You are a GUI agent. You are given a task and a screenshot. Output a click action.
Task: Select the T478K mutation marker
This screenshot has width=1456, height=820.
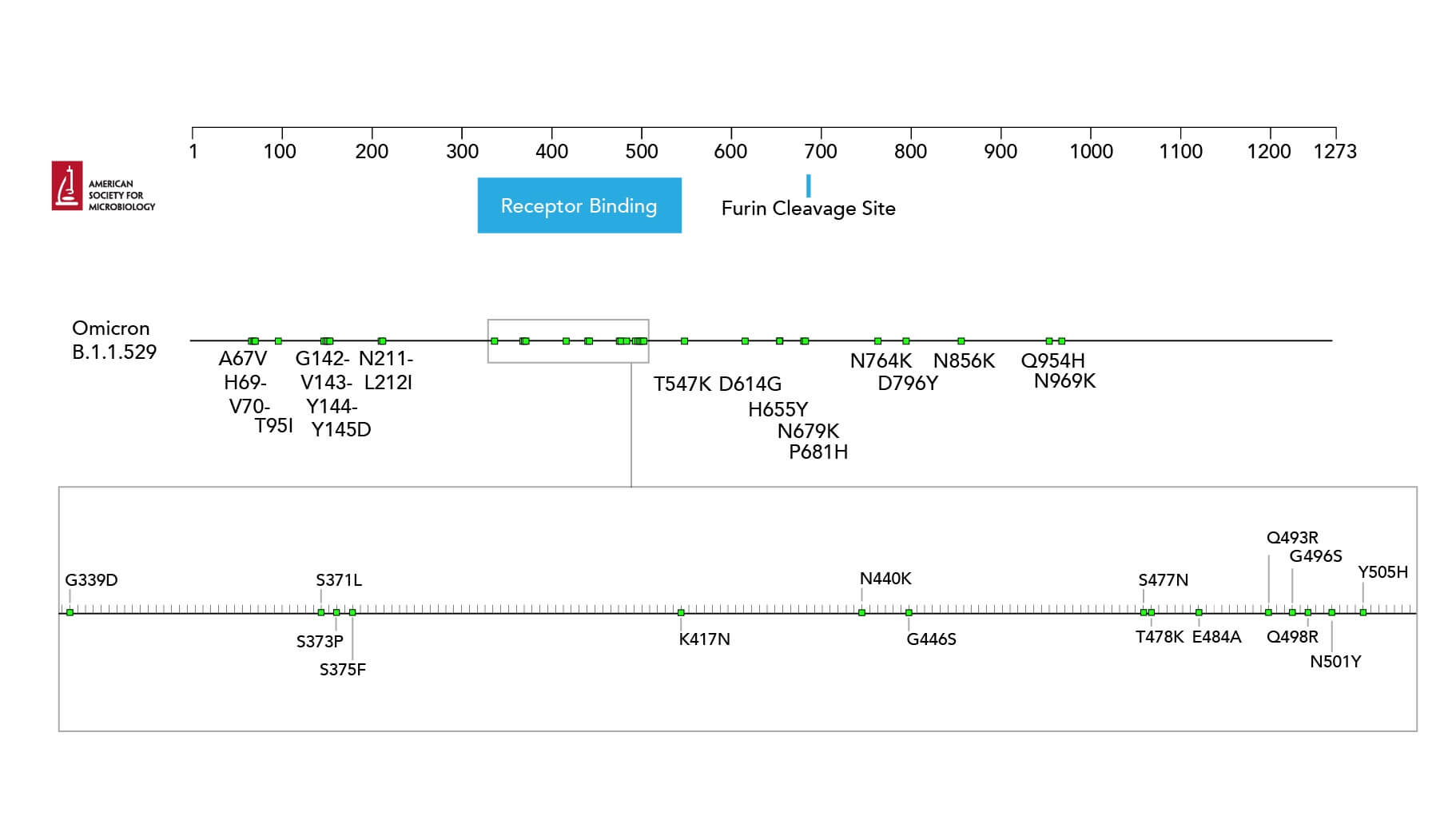(x=1151, y=613)
